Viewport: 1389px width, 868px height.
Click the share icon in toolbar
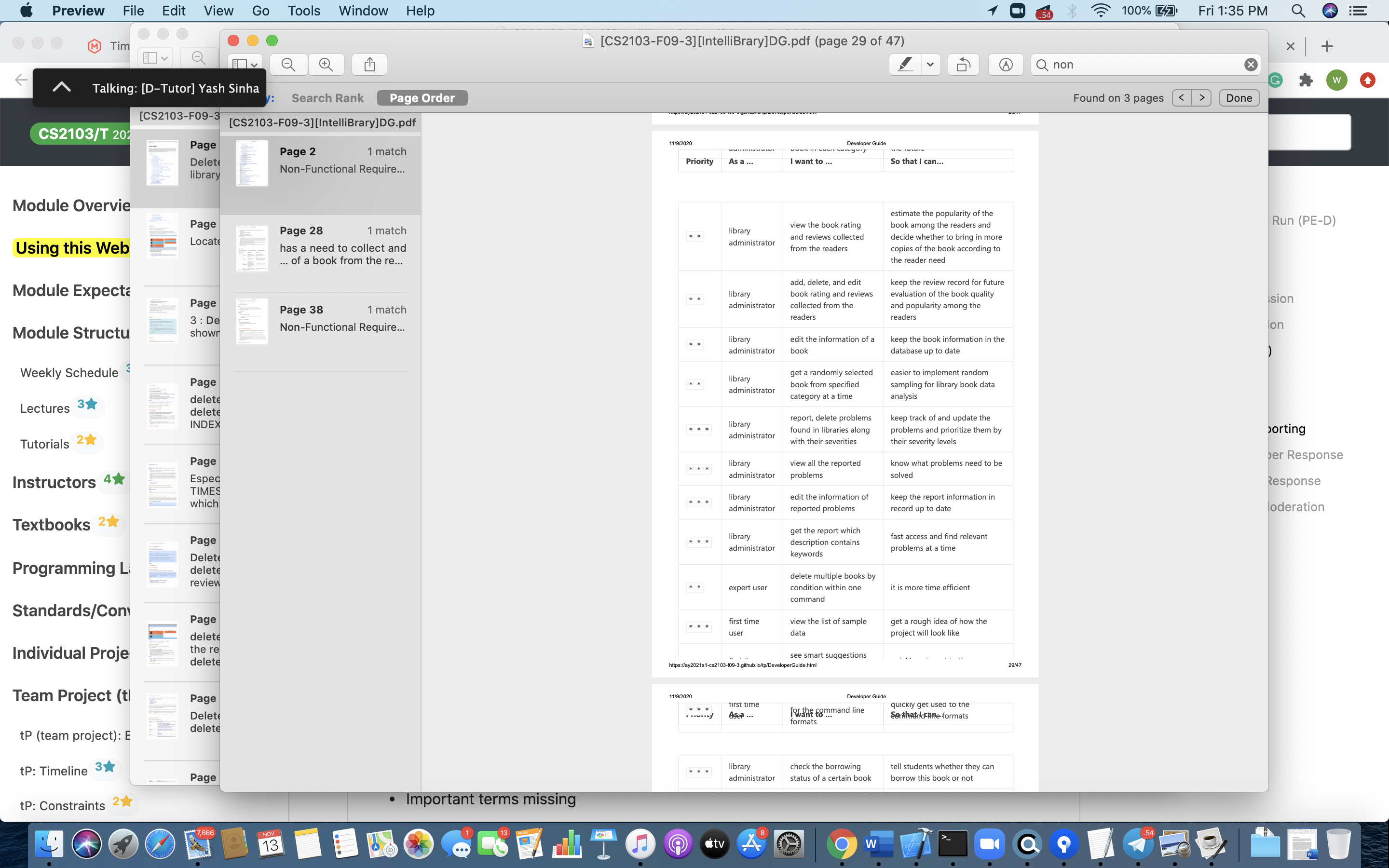tap(369, 65)
